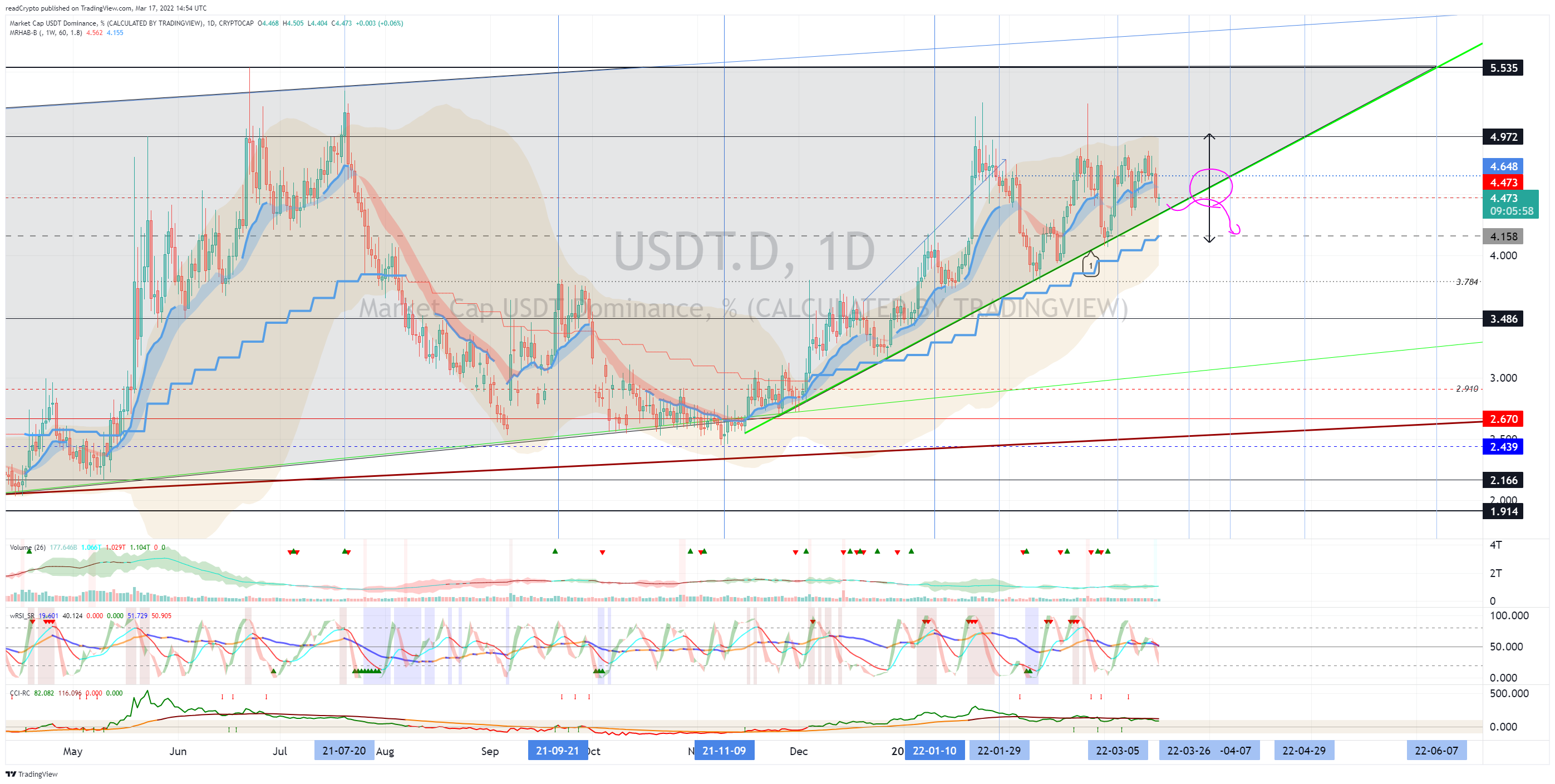Select the 21-11-09 date marker

(x=724, y=751)
